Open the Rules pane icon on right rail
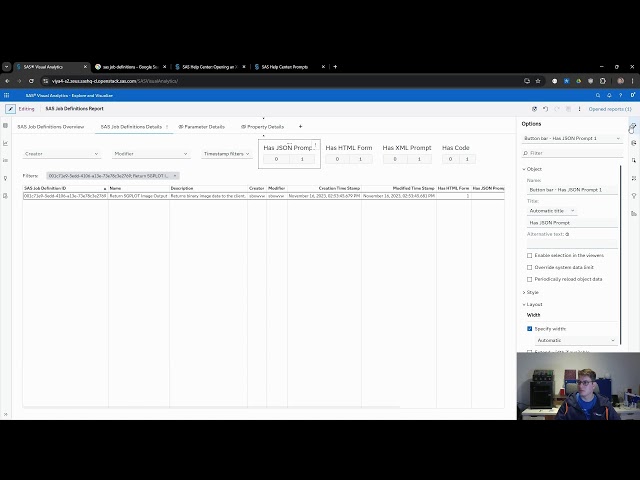This screenshot has height=480, width=640. coord(633,178)
